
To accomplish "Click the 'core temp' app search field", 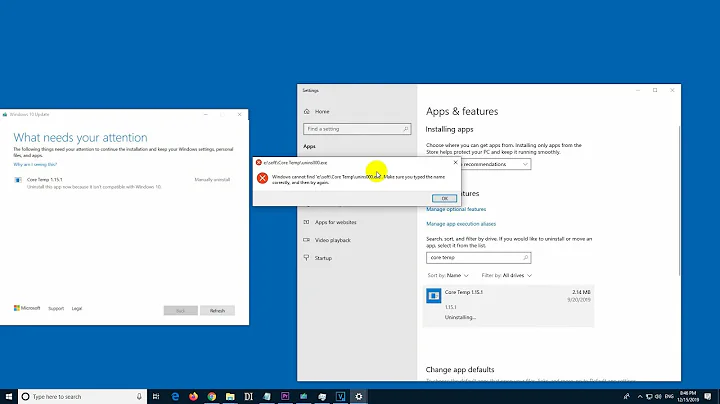I will coord(478,258).
